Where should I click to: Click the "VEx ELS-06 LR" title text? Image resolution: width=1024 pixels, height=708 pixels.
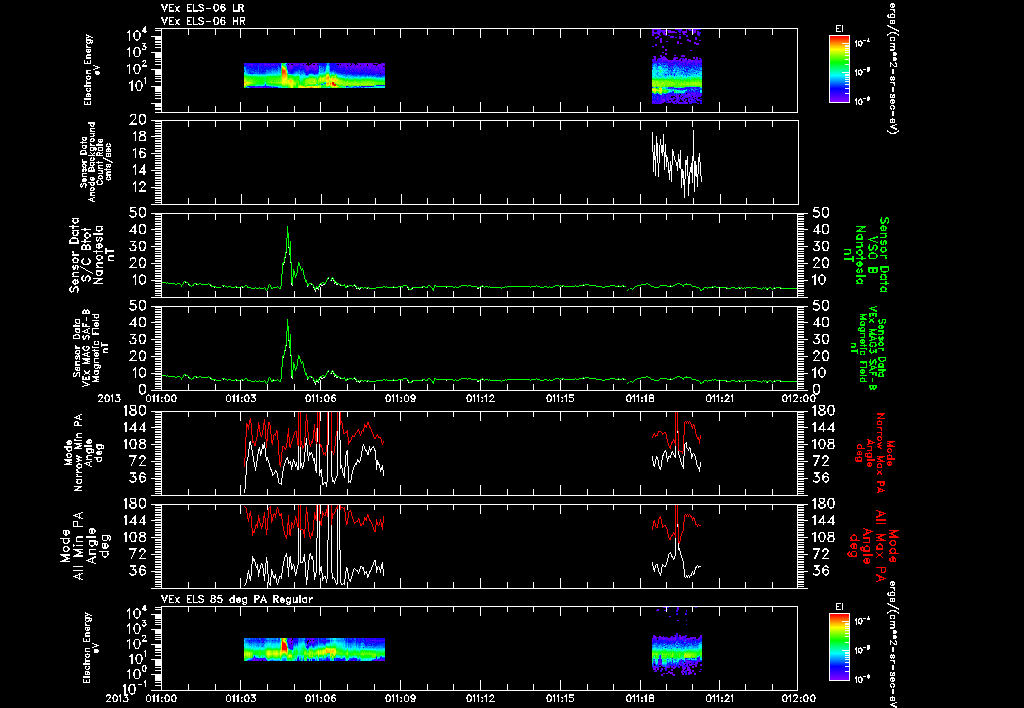(203, 8)
